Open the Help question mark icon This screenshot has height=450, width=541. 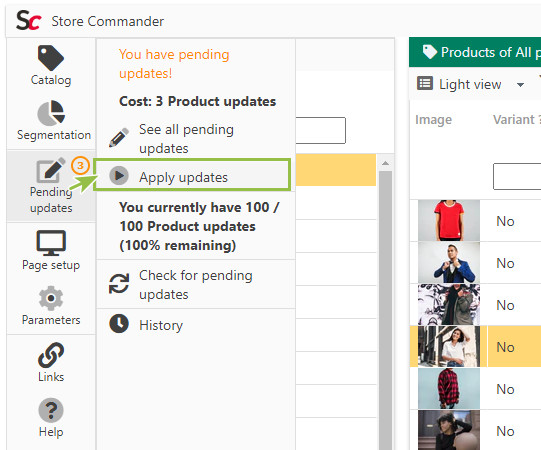click(x=51, y=410)
